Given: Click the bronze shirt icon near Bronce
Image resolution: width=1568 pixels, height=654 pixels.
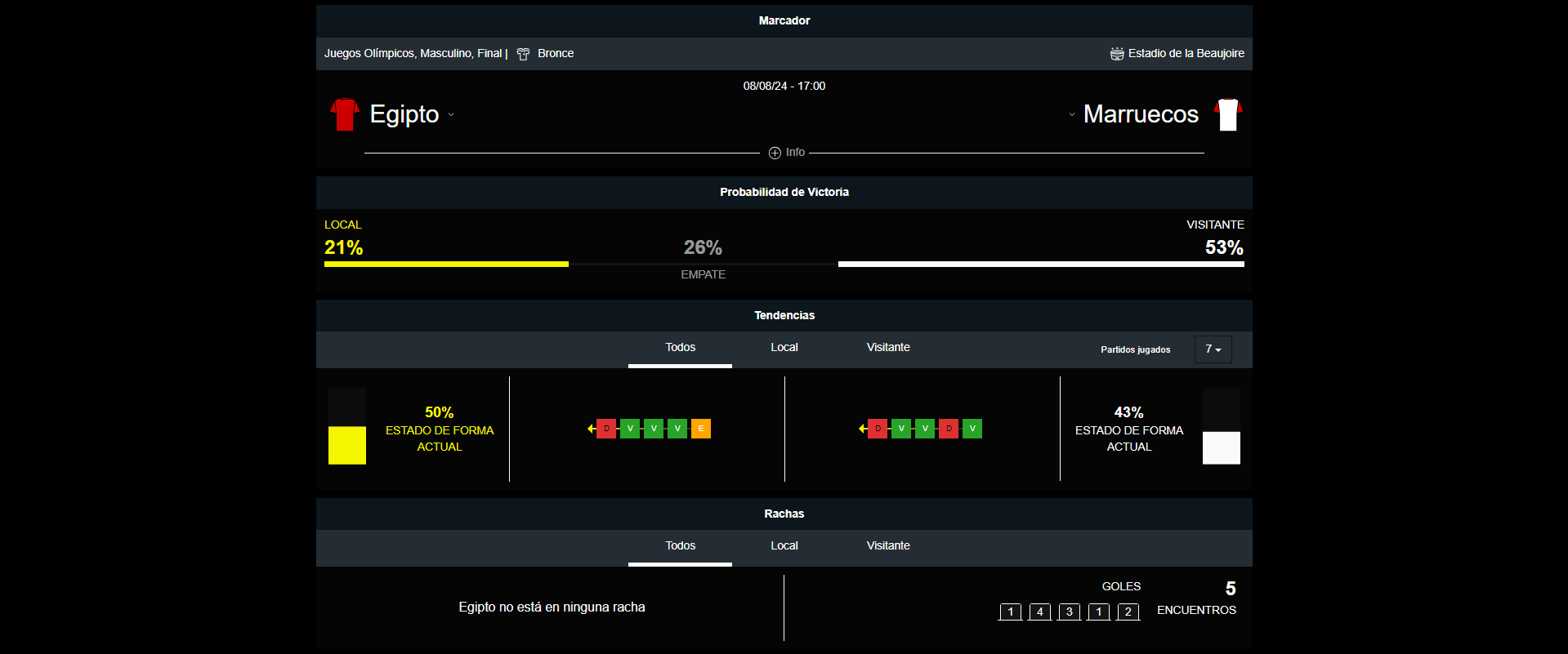Looking at the screenshot, I should [523, 54].
